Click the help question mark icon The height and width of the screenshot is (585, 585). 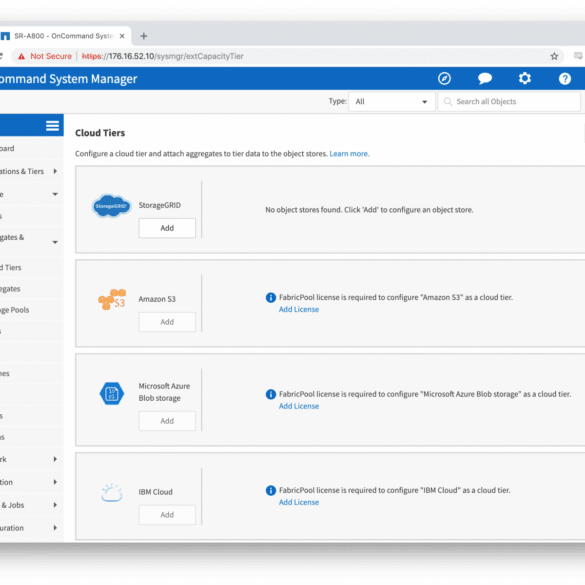click(x=564, y=79)
